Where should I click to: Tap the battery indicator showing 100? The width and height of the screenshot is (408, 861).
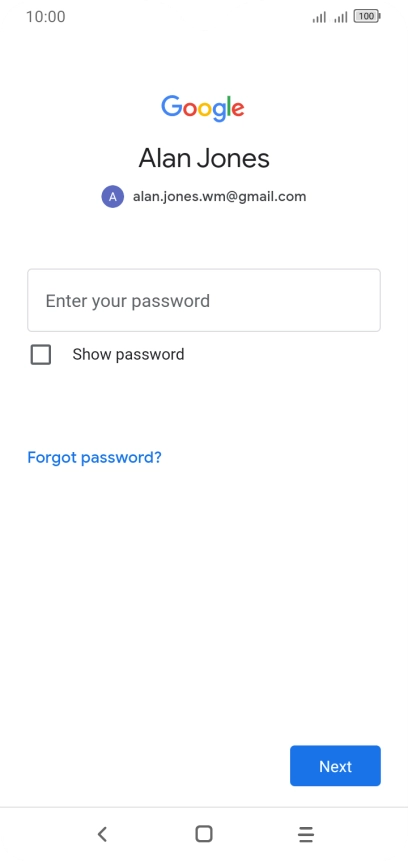point(367,16)
